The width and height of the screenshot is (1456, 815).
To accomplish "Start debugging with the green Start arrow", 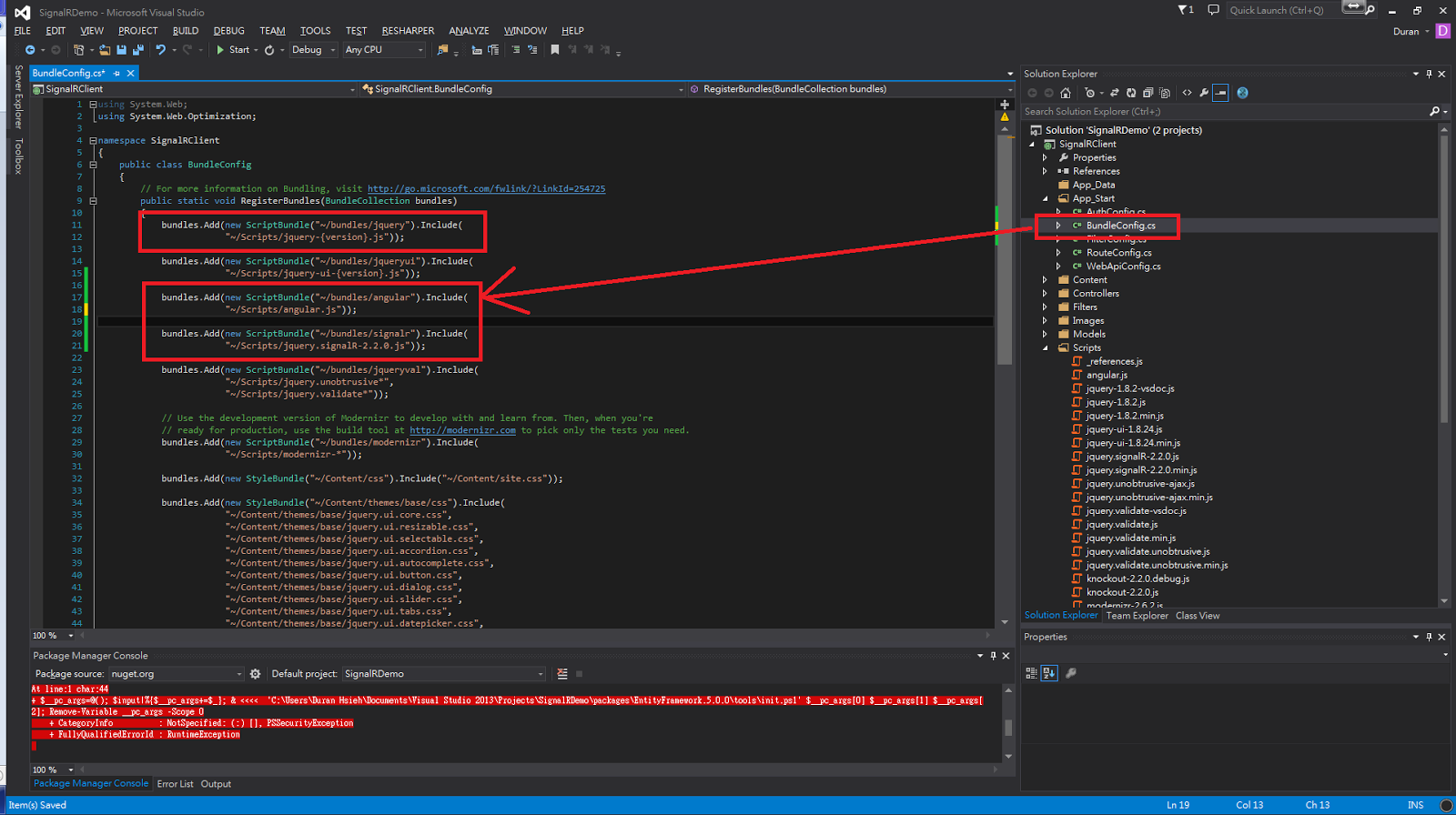I will [x=220, y=50].
